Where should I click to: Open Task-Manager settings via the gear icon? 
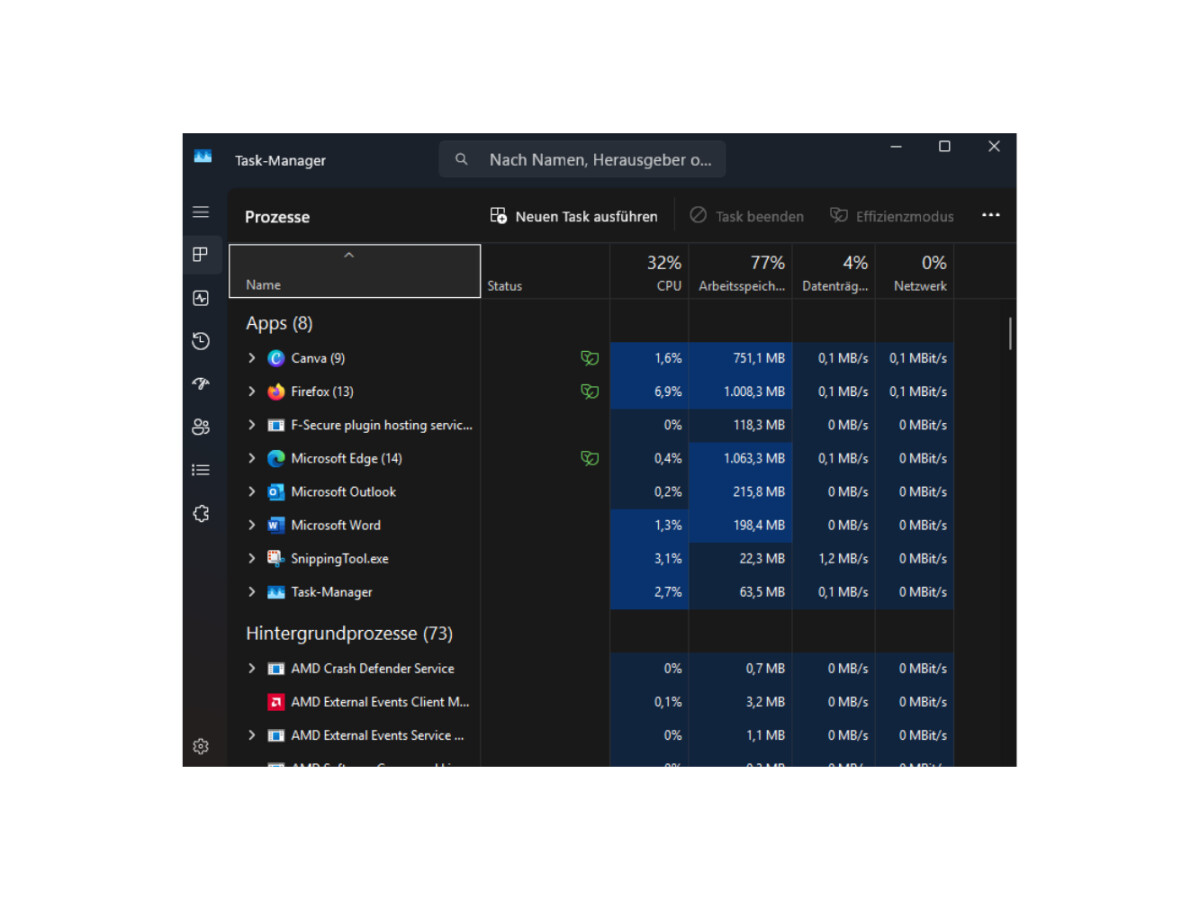tap(201, 746)
